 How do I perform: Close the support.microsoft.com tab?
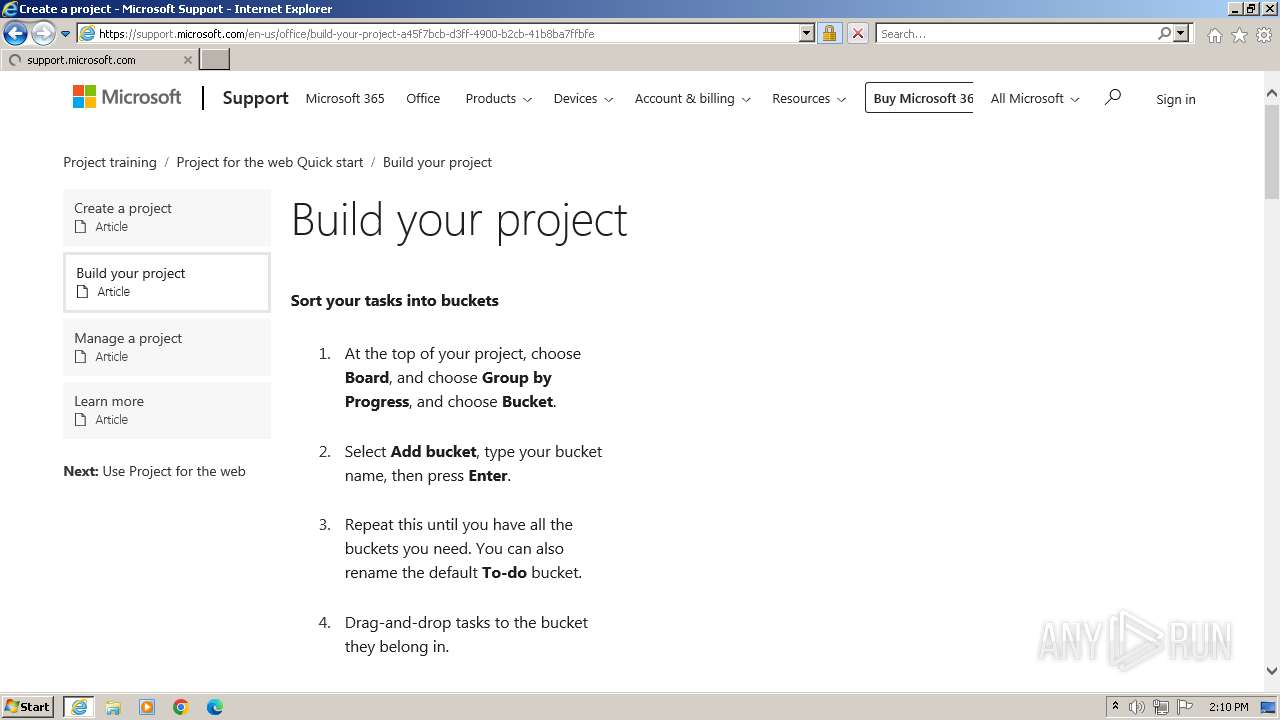[x=187, y=60]
